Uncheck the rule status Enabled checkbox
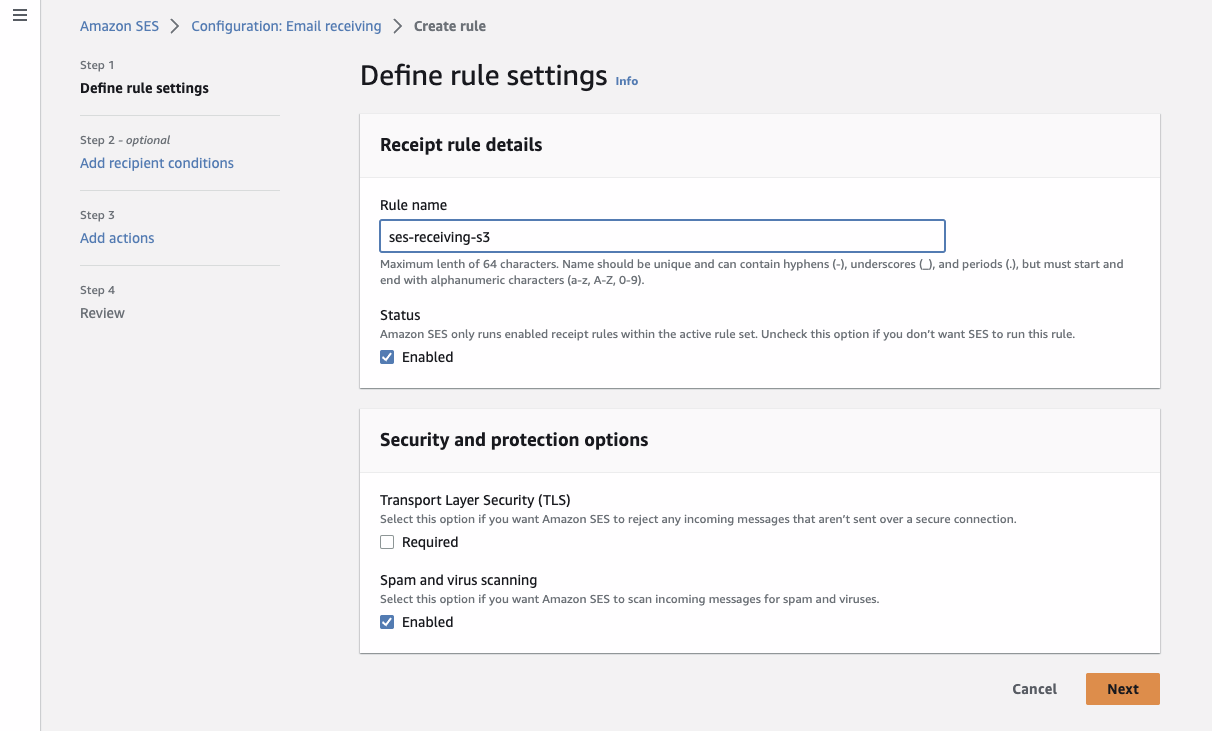 coord(387,356)
